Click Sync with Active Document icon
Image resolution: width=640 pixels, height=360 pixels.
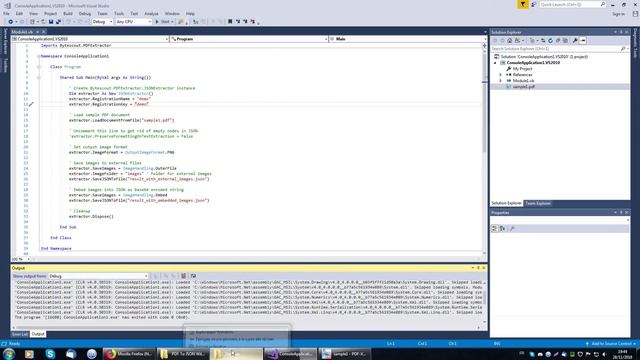[543, 40]
